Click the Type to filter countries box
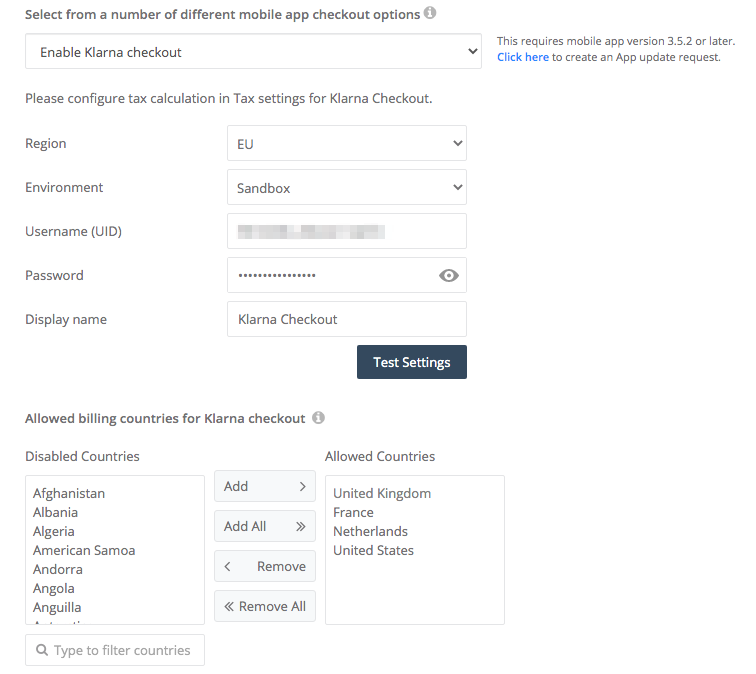The image size is (756, 674). (122, 650)
